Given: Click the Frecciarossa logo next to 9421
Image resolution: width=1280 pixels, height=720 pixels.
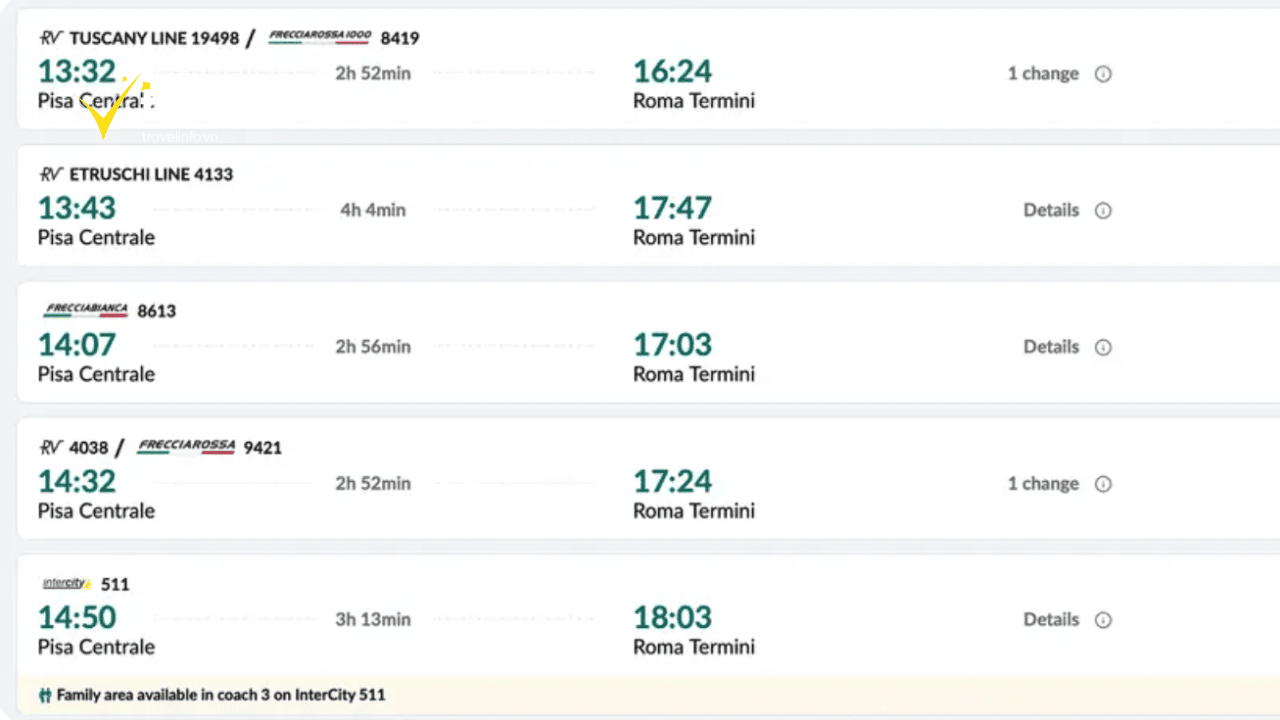Looking at the screenshot, I should (186, 447).
